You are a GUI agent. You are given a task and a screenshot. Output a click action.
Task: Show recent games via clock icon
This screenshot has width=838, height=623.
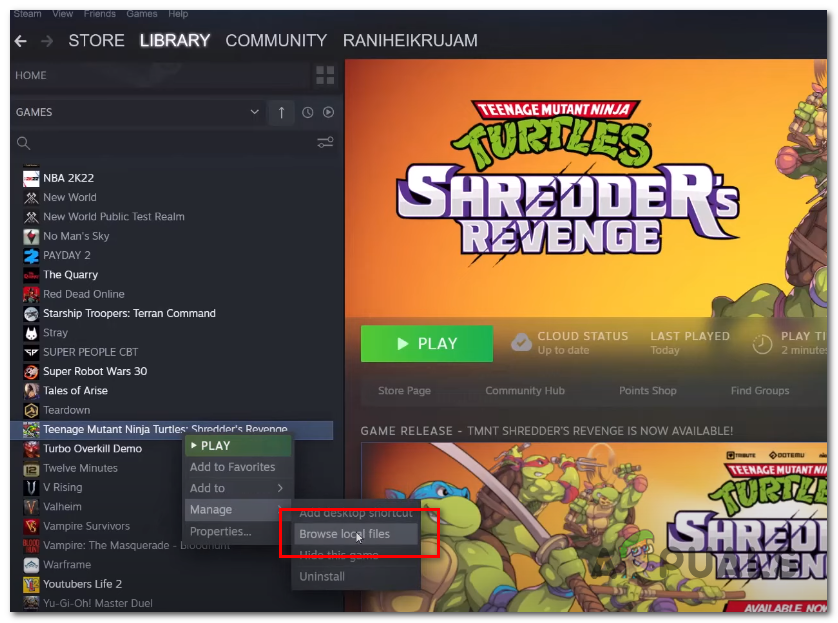click(x=307, y=112)
